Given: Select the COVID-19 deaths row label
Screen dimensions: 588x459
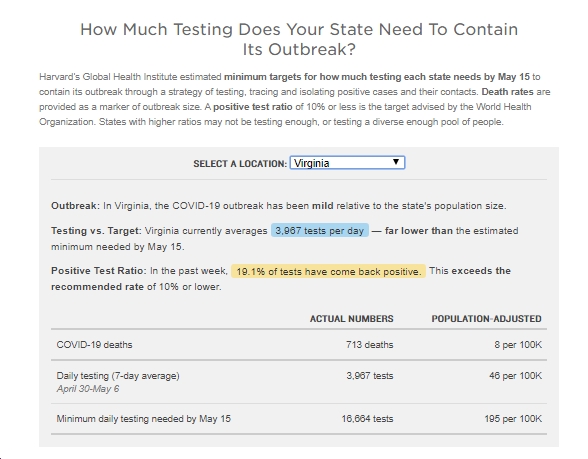Looking at the screenshot, I should (94, 345).
